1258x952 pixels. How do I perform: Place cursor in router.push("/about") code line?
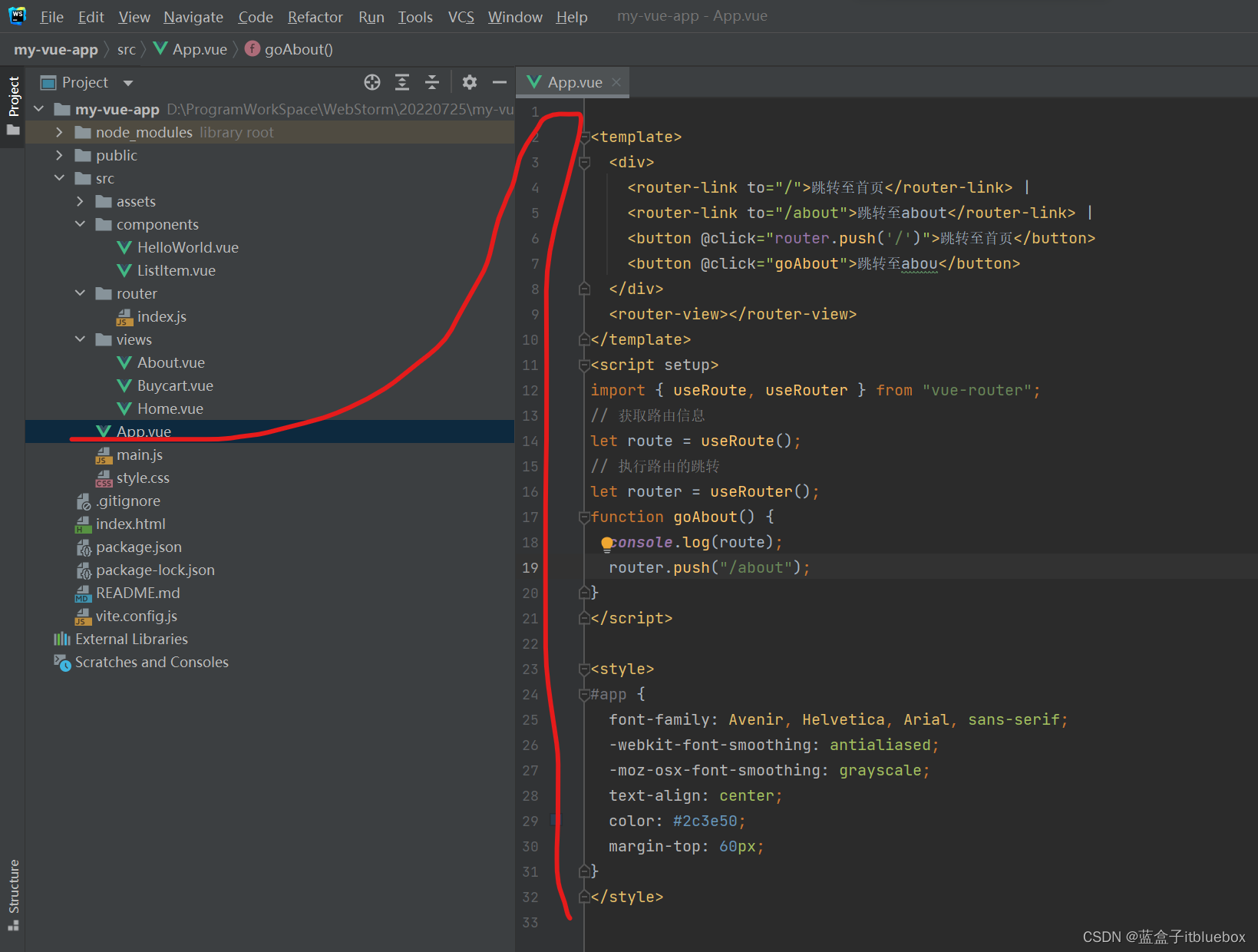click(709, 567)
